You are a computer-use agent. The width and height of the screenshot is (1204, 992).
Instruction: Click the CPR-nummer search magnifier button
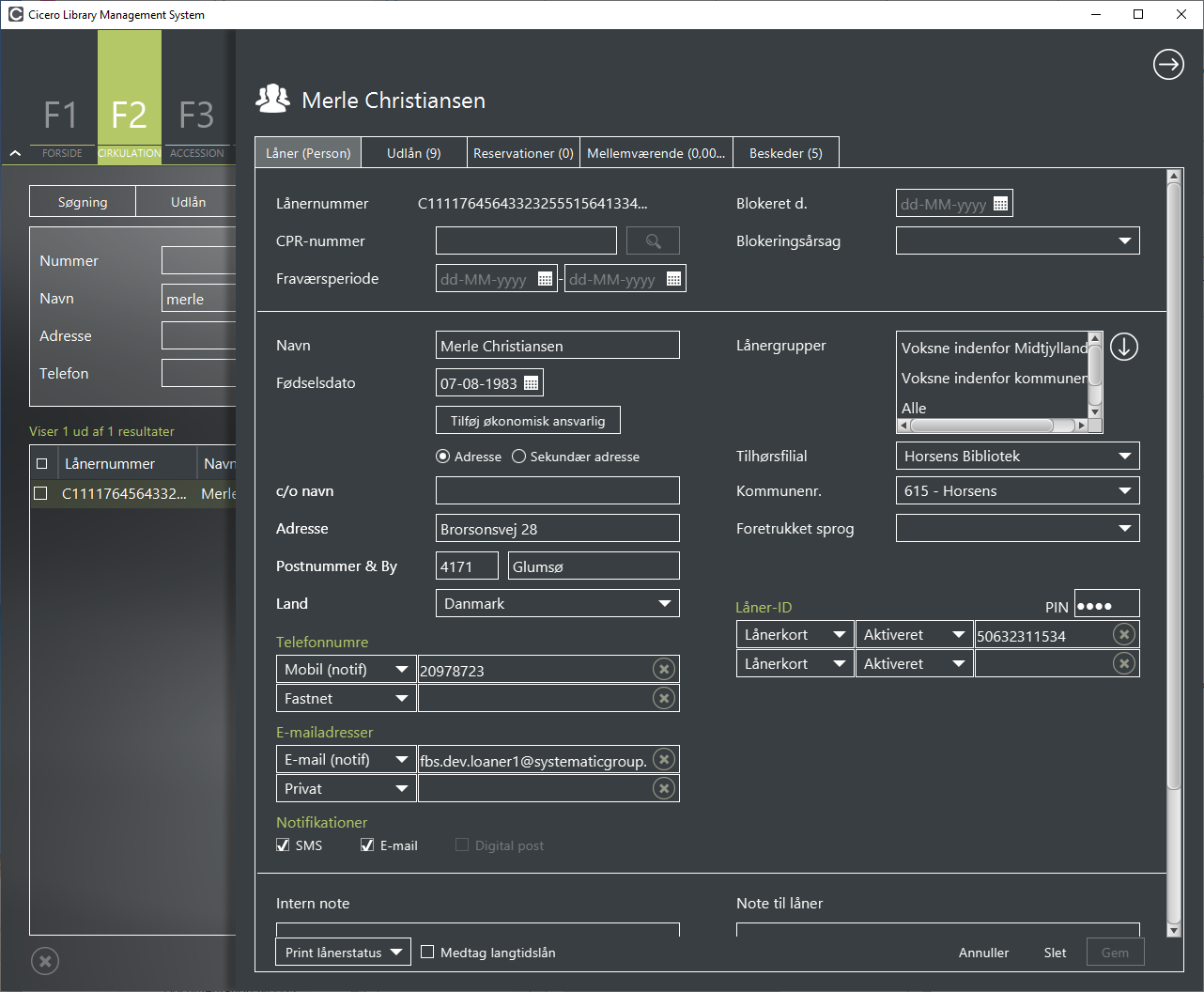653,240
